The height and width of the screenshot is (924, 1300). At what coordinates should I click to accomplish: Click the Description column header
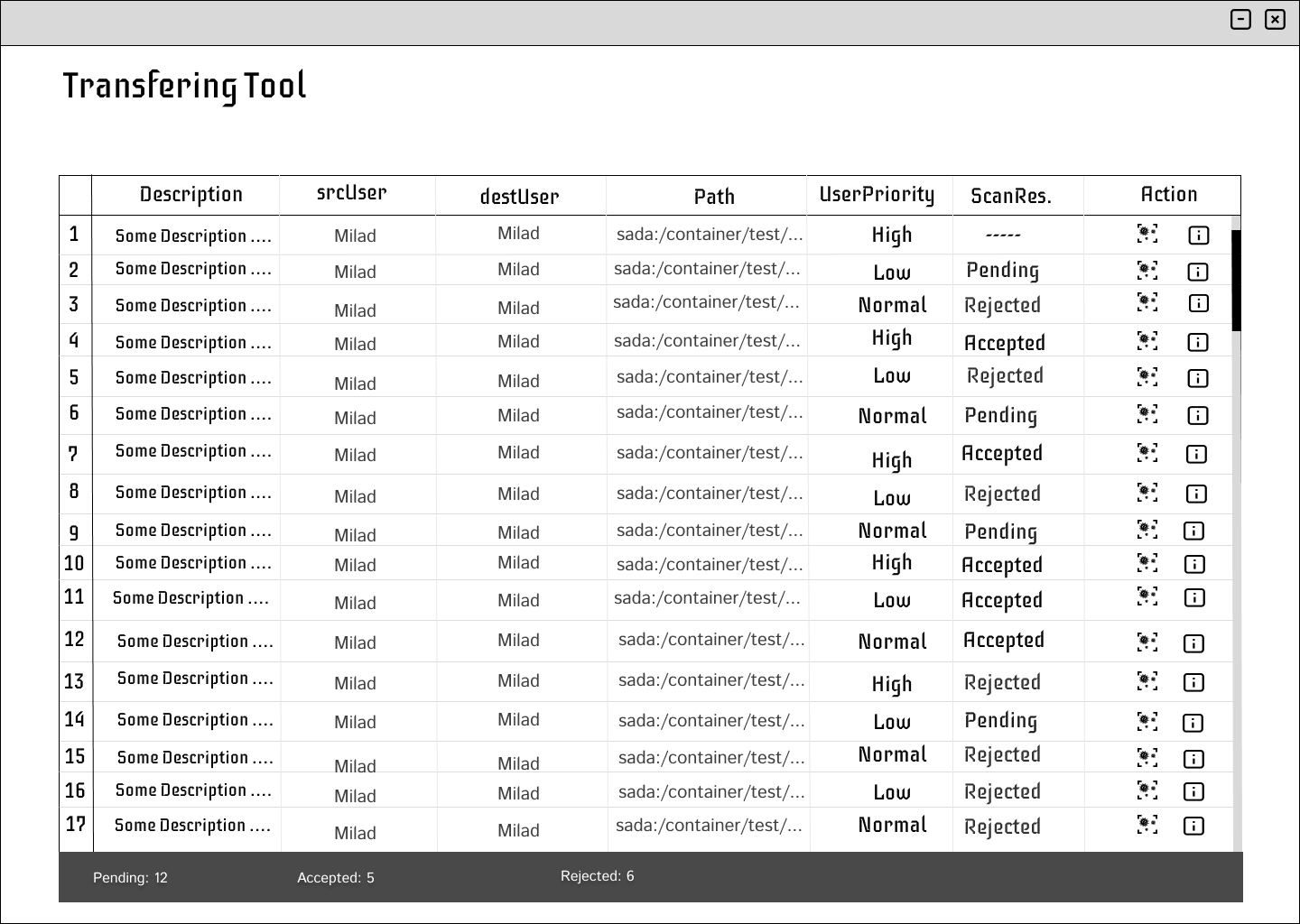[x=190, y=195]
